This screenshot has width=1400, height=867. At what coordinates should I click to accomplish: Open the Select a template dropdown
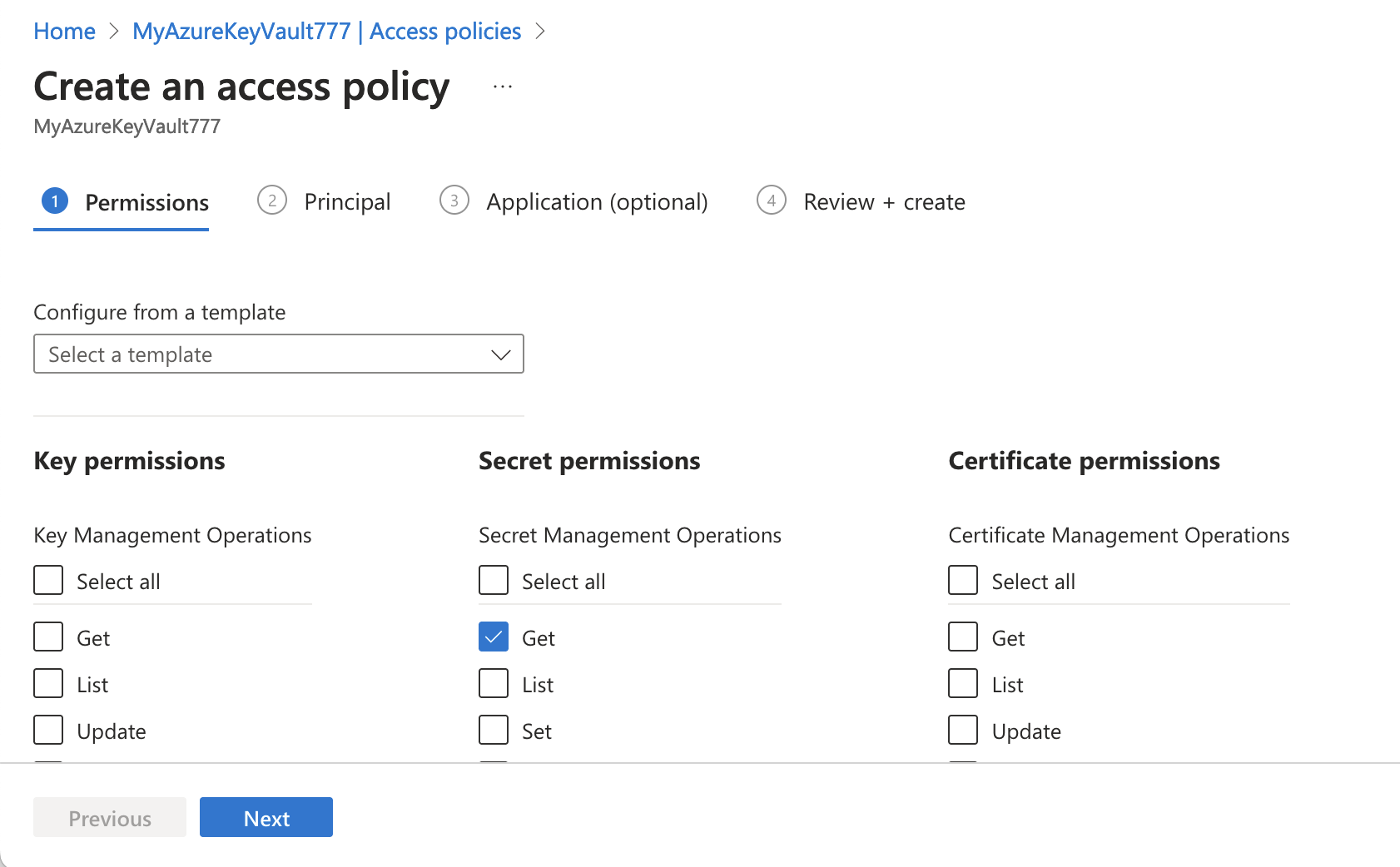[266, 354]
